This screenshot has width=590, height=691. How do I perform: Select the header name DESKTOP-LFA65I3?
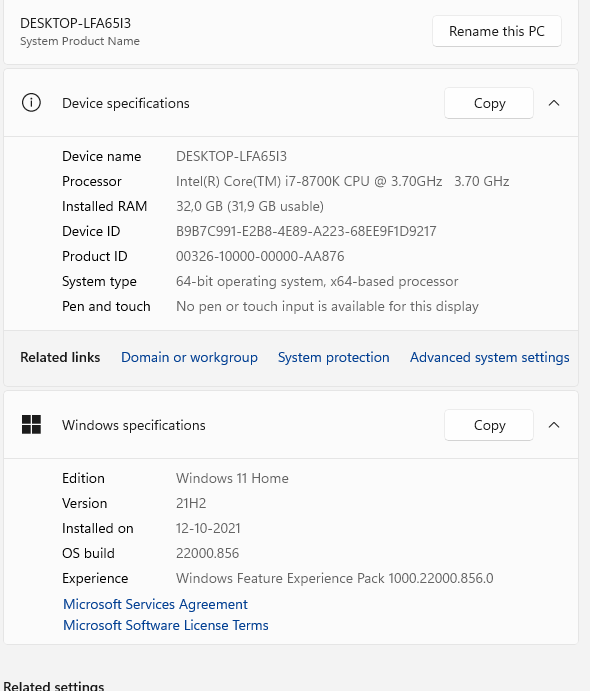[75, 23]
